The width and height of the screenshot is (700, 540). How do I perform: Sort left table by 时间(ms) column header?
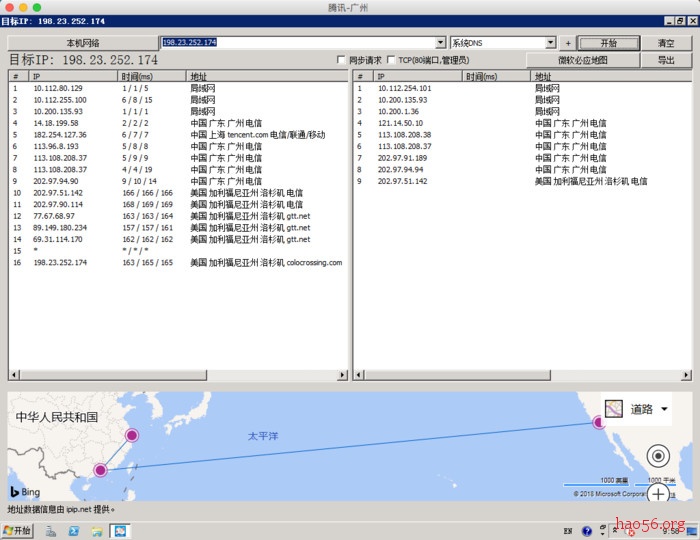pyautogui.click(x=152, y=76)
